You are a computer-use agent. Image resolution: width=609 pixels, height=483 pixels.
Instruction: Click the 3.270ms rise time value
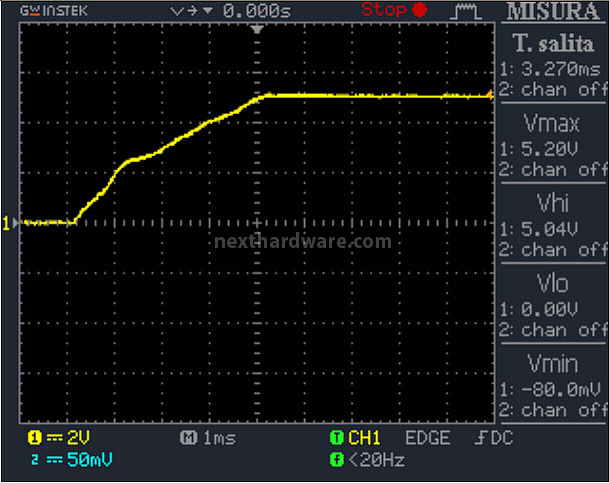tap(561, 70)
